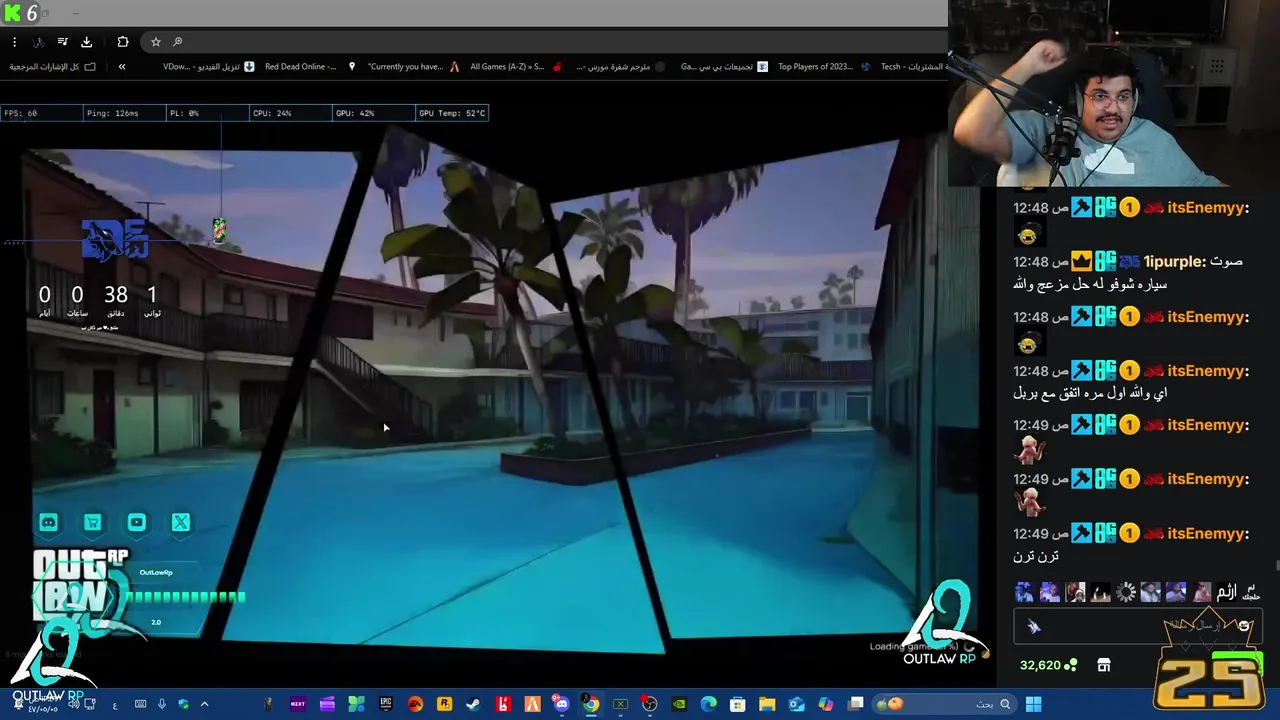Image resolution: width=1280 pixels, height=720 pixels.
Task: Click the Discord icon in the game overlay
Action: tap(48, 522)
